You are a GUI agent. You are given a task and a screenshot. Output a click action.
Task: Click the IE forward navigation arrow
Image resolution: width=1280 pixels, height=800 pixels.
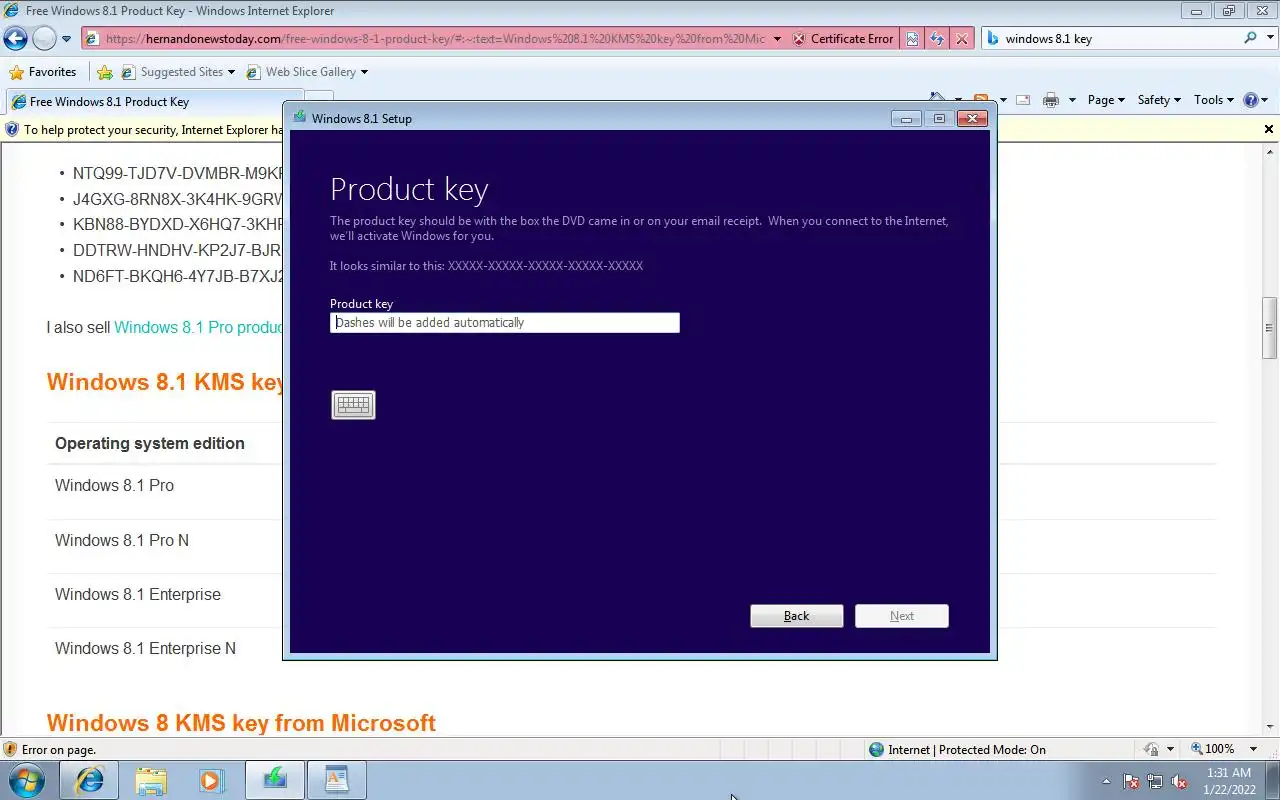44,39
